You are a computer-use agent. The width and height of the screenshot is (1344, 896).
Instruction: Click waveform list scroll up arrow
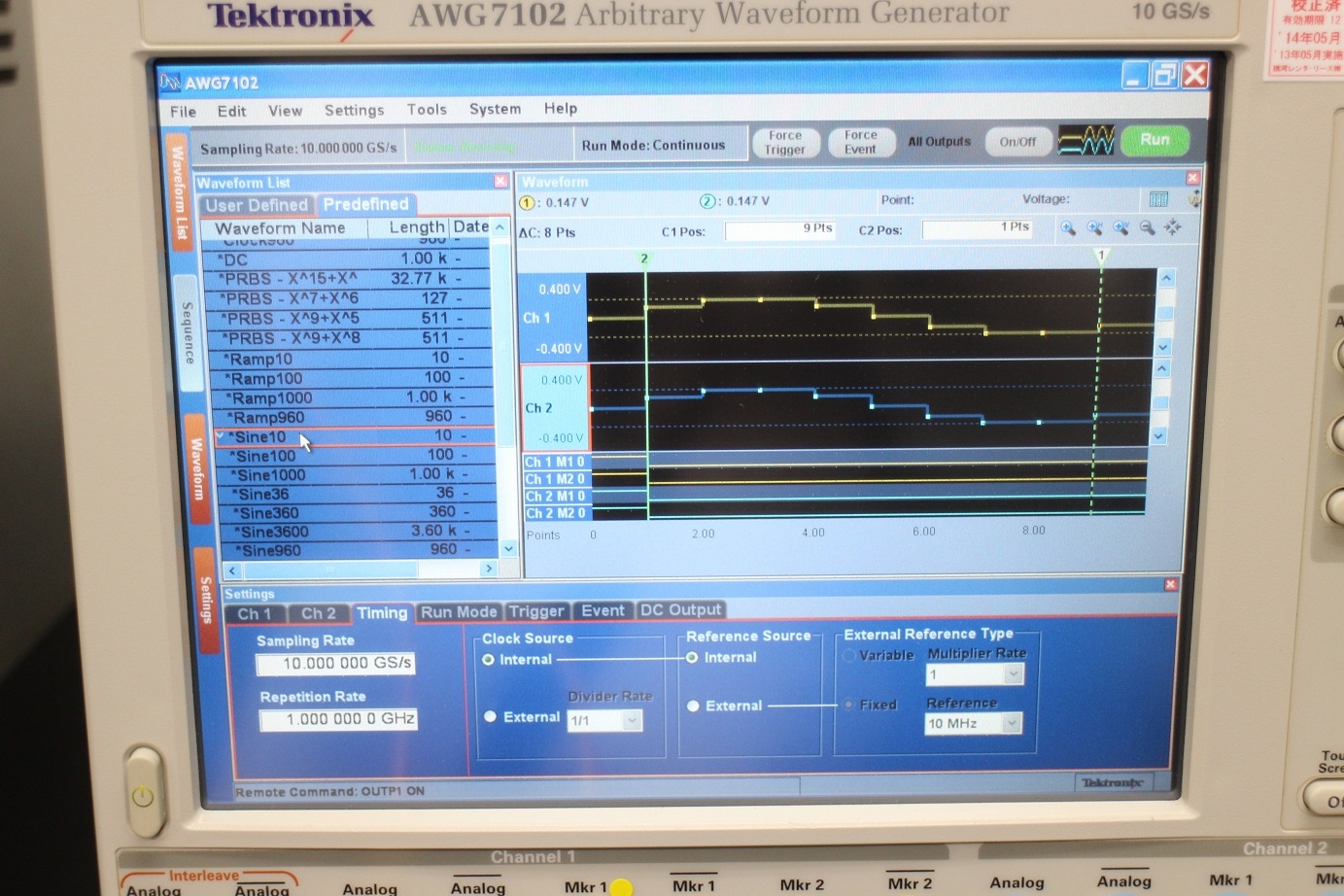[500, 227]
